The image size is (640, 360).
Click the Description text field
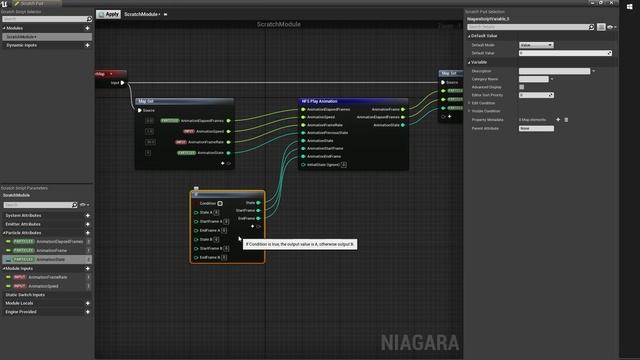pyautogui.click(x=554, y=71)
